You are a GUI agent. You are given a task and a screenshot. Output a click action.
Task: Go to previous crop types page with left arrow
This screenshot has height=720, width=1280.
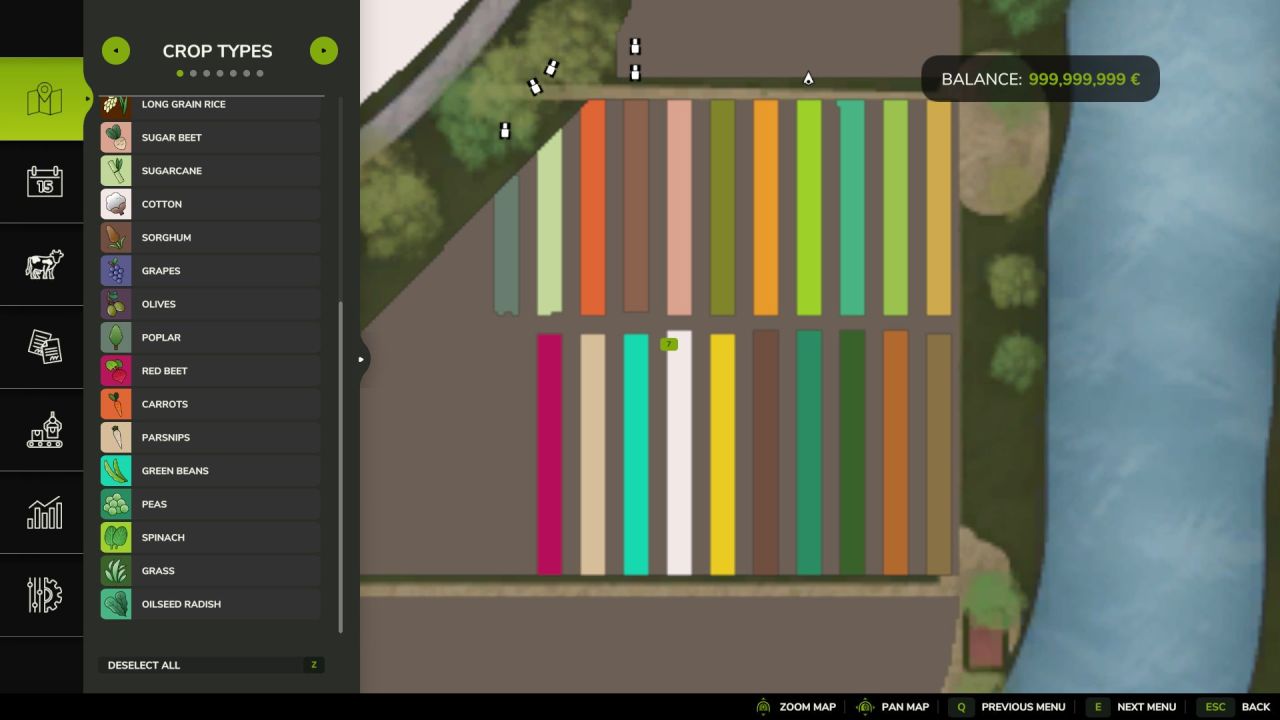pos(116,50)
